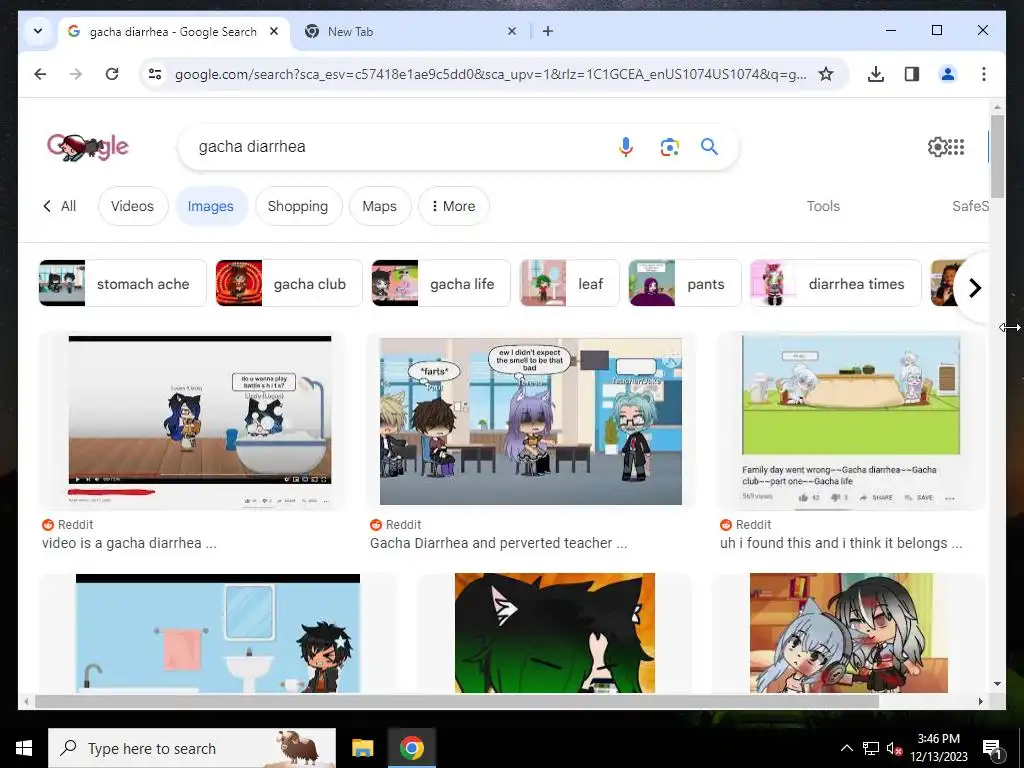Open network status tray icon
The width and height of the screenshot is (1024, 768).
[871, 748]
